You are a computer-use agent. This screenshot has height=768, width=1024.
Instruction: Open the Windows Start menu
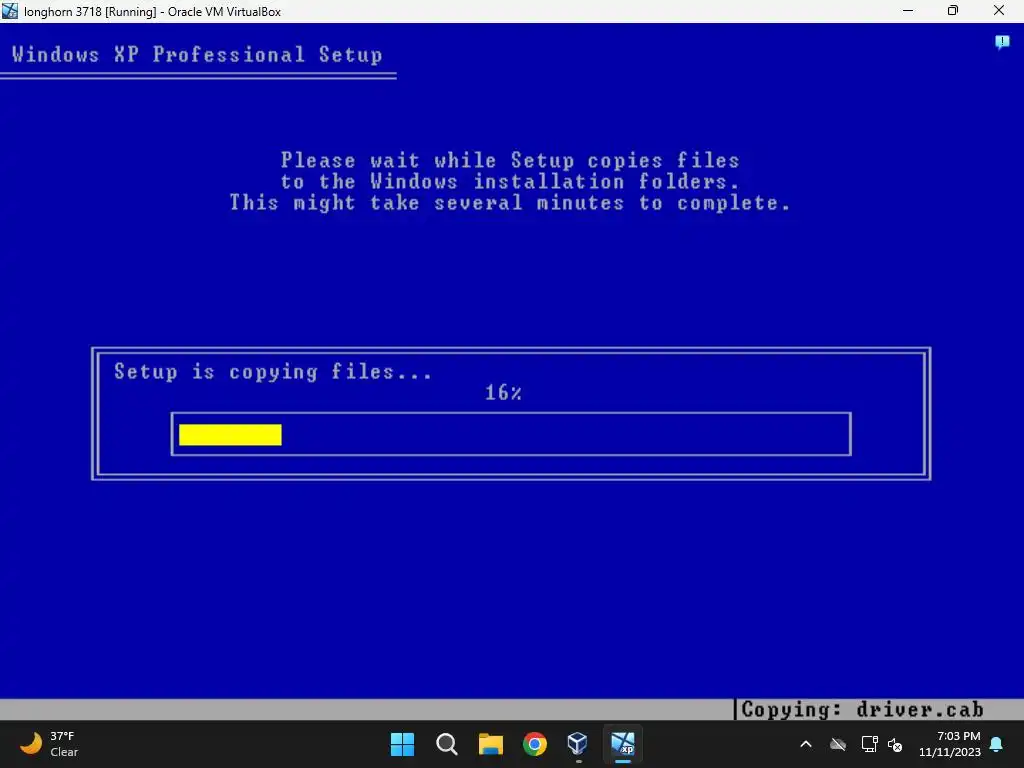tap(402, 744)
